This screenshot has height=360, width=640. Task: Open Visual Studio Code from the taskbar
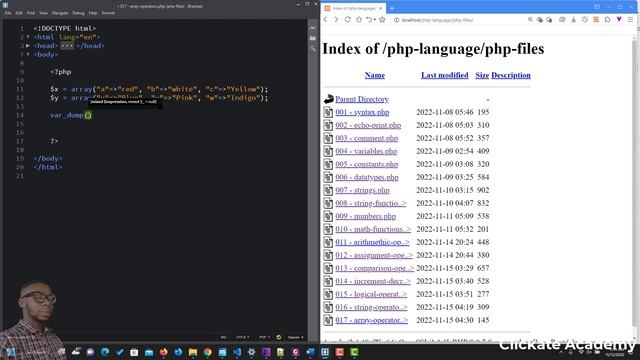pos(237,352)
